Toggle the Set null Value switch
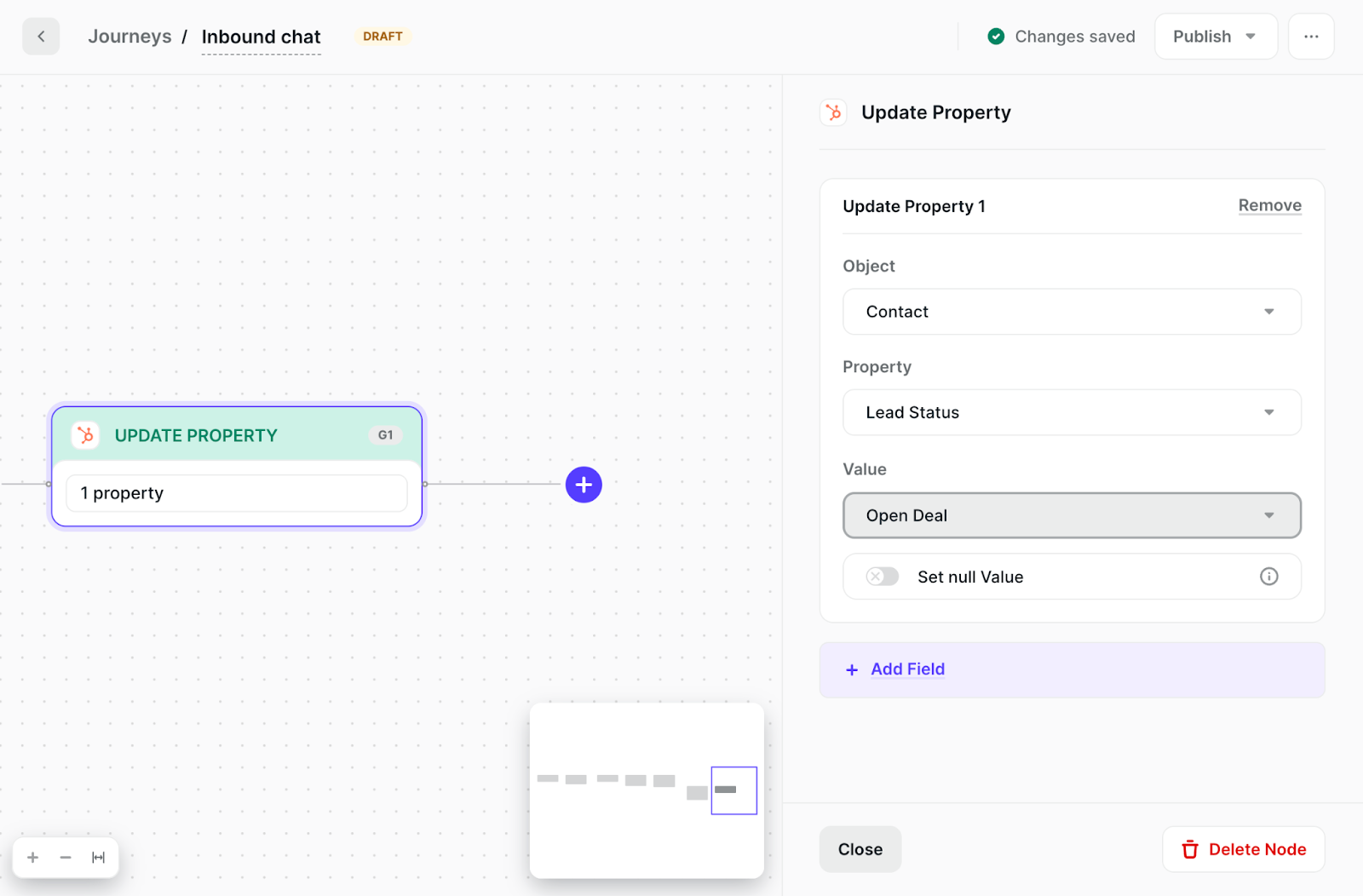 pos(882,577)
